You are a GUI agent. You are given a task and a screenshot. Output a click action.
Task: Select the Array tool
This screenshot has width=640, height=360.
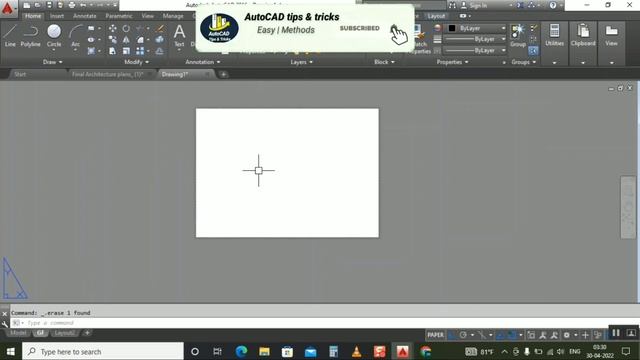[140, 51]
